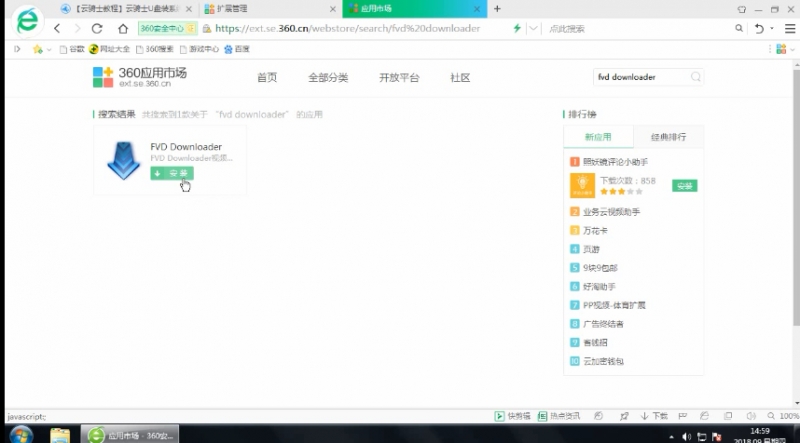Open the taskbar file explorer folder icon

click(x=60, y=435)
